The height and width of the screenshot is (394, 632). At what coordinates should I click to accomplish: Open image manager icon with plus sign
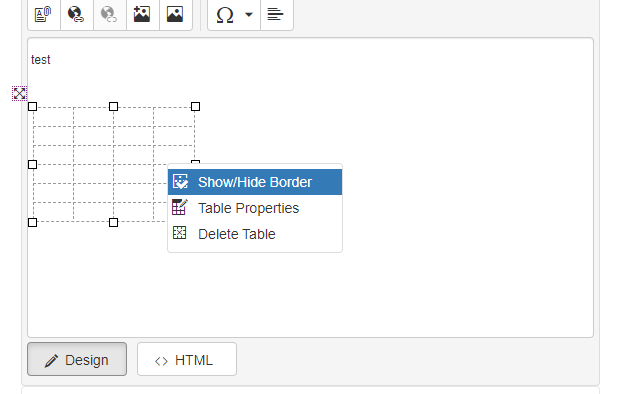pos(143,15)
